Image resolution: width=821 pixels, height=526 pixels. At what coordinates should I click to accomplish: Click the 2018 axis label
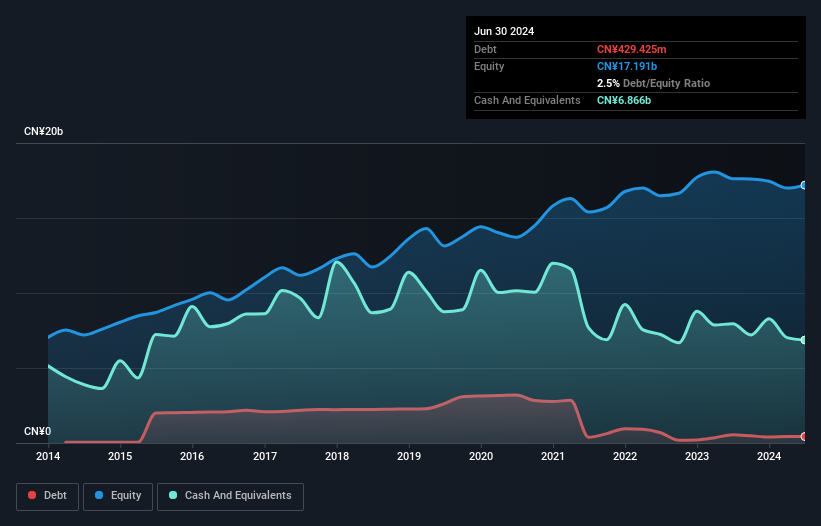pyautogui.click(x=337, y=456)
